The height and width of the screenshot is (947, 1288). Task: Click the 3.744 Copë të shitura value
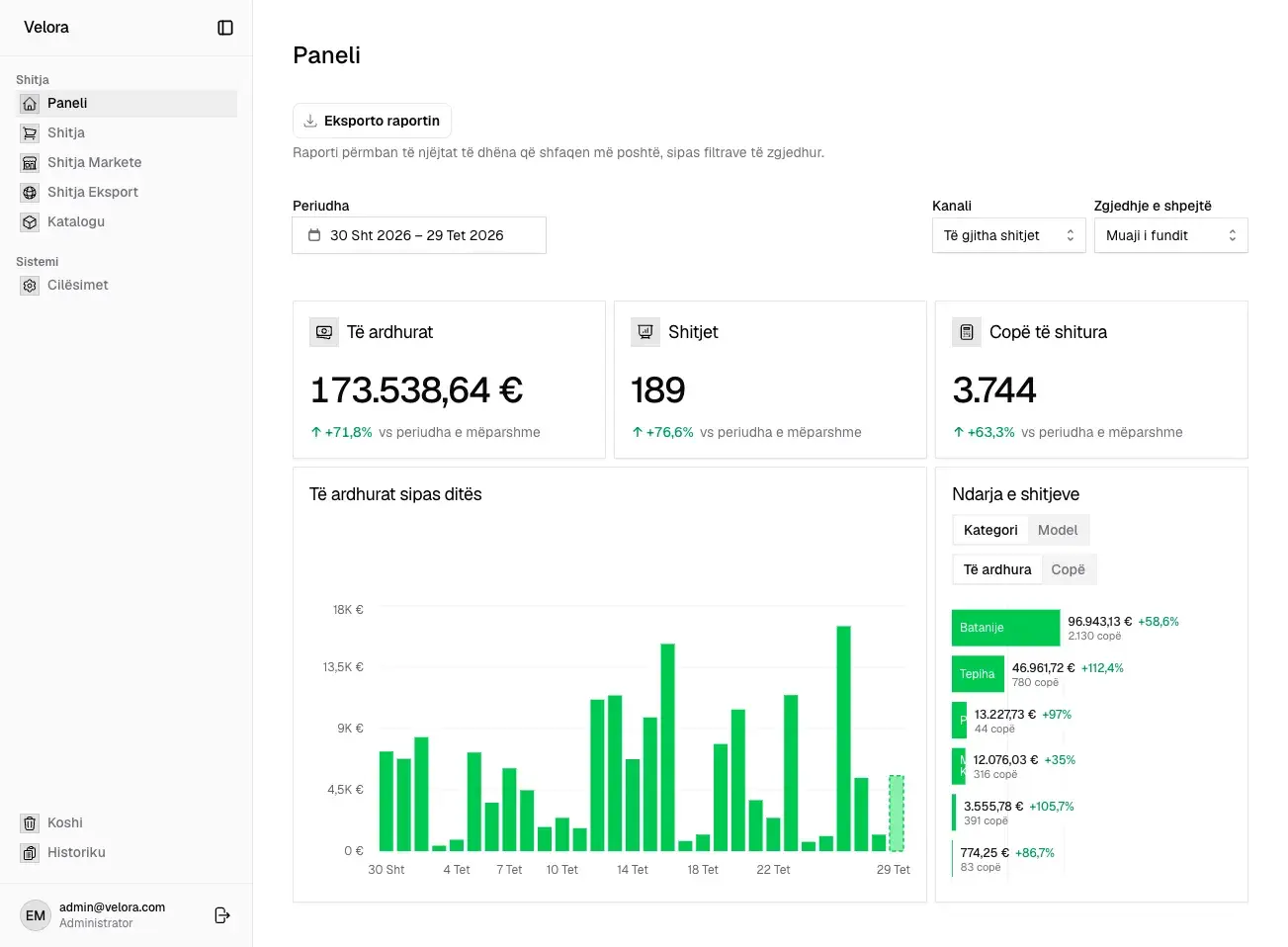994,389
